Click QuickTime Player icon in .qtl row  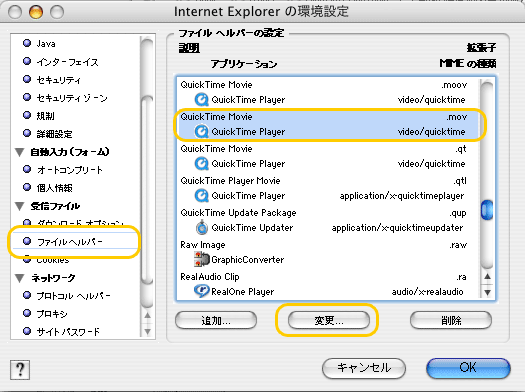coord(202,195)
